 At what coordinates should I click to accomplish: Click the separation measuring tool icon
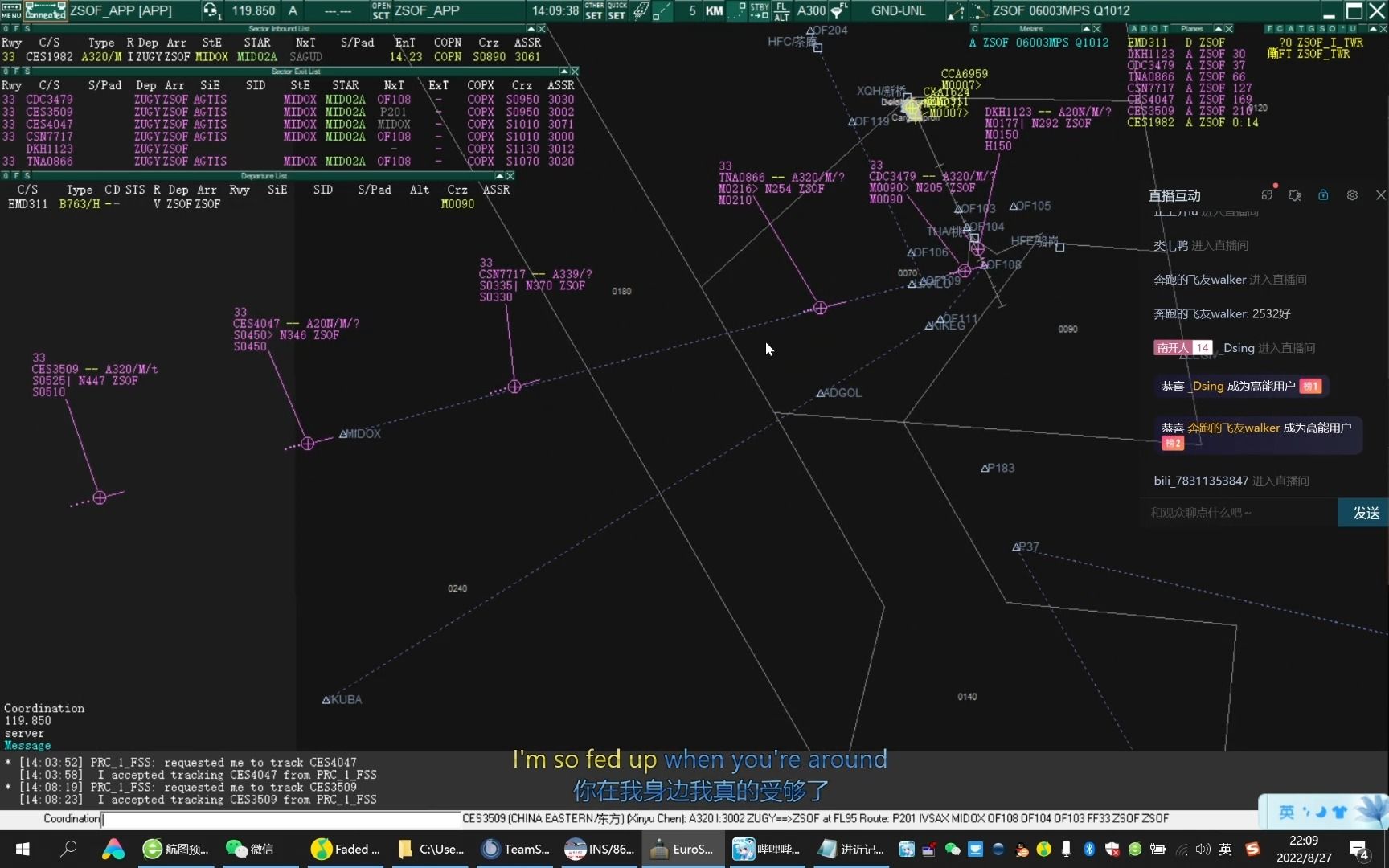point(956,10)
